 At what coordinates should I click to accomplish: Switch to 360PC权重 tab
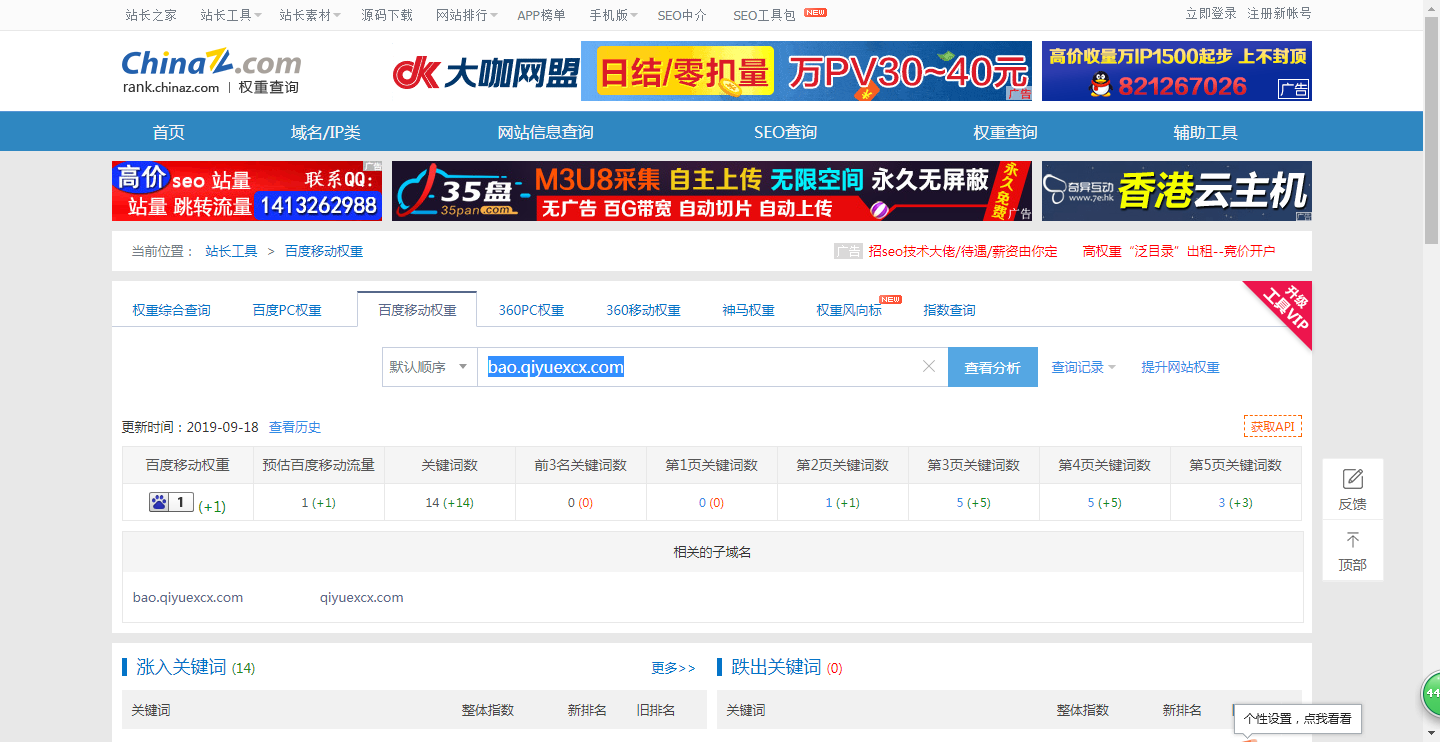[531, 310]
